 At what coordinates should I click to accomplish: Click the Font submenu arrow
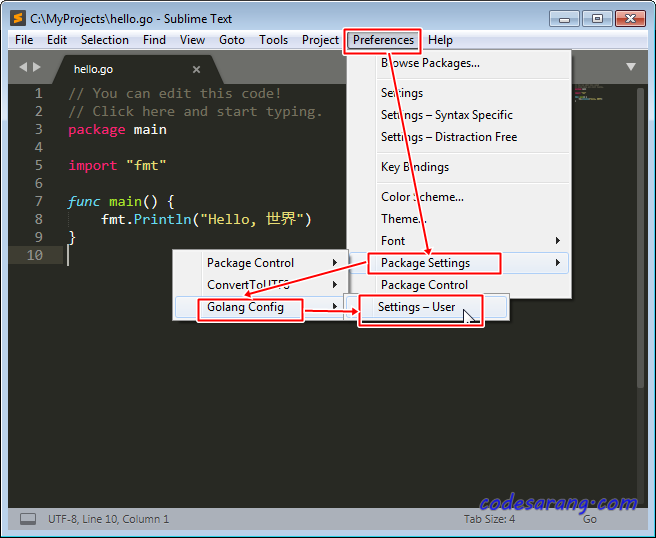[558, 241]
